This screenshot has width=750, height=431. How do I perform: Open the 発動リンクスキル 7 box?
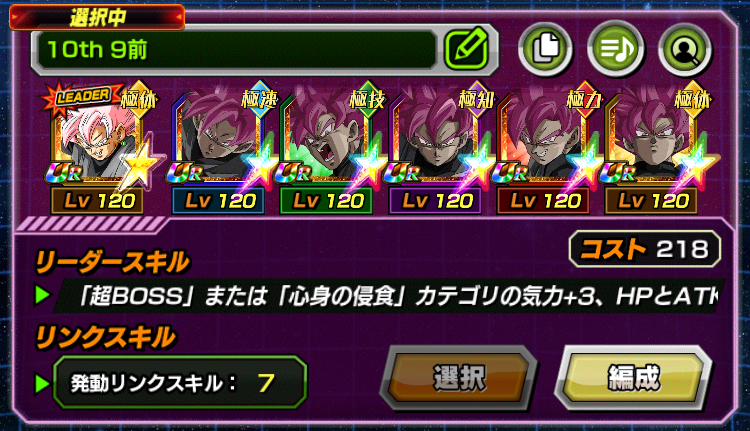click(180, 383)
